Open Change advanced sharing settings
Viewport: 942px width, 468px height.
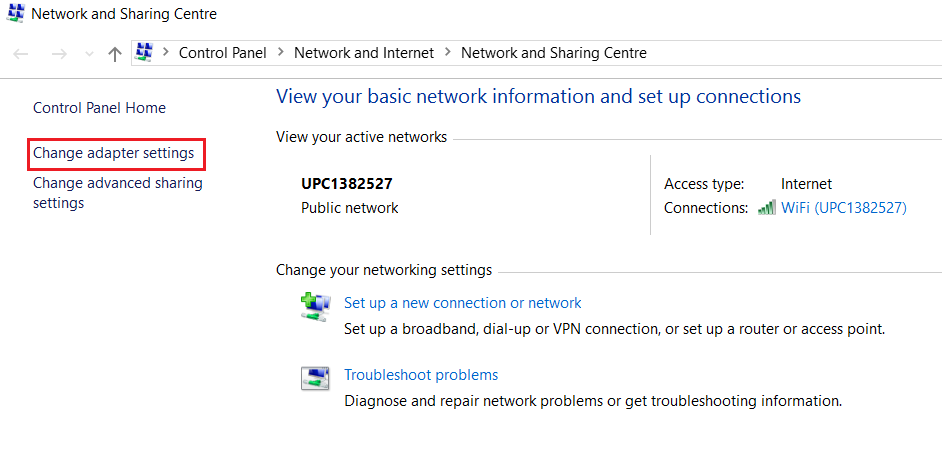118,192
